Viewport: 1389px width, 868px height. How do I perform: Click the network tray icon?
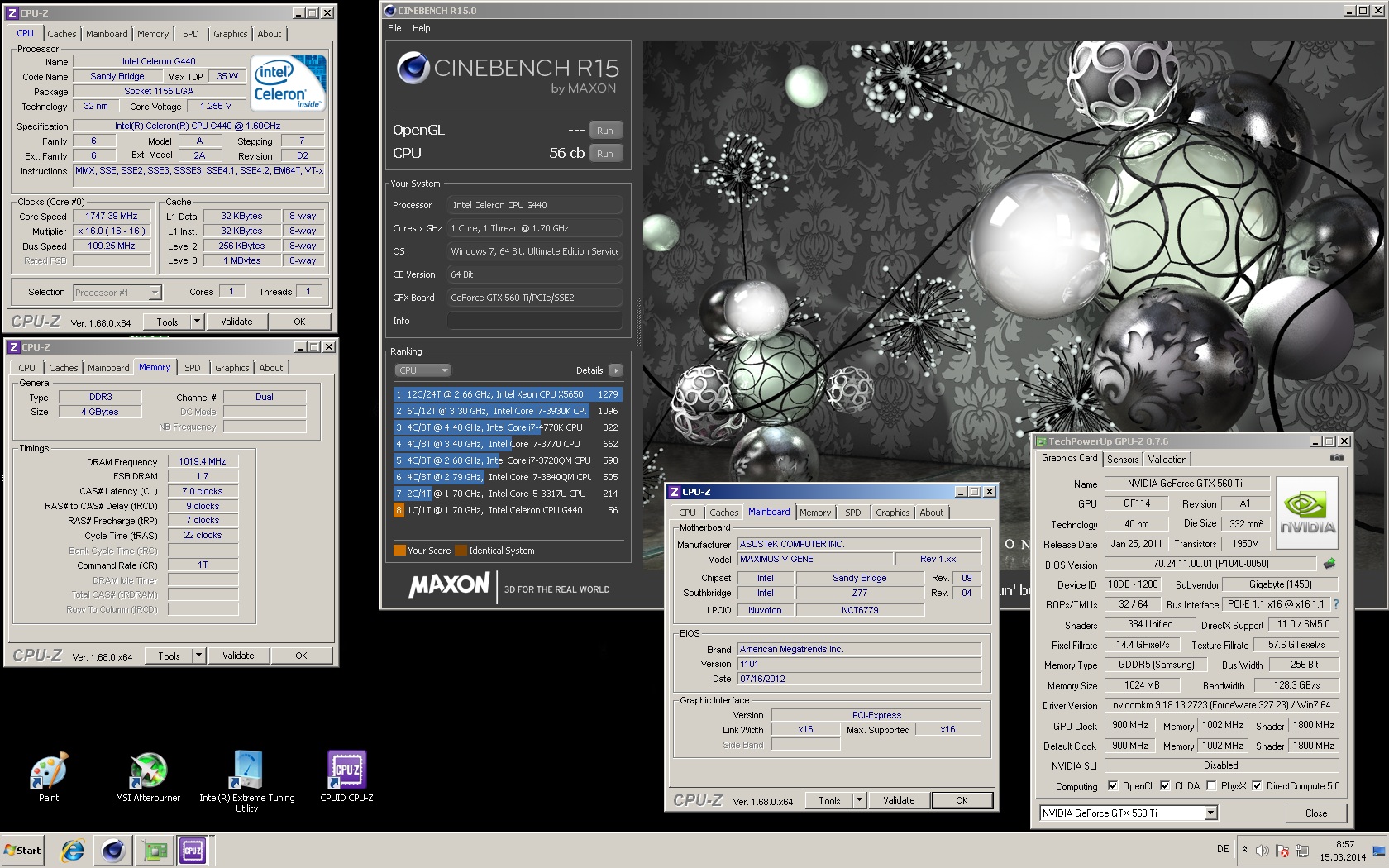1302,851
